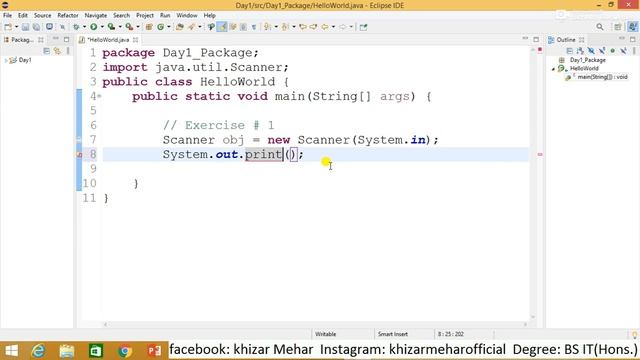
Task: Create a new Java class with green C icon
Action: pos(160,27)
